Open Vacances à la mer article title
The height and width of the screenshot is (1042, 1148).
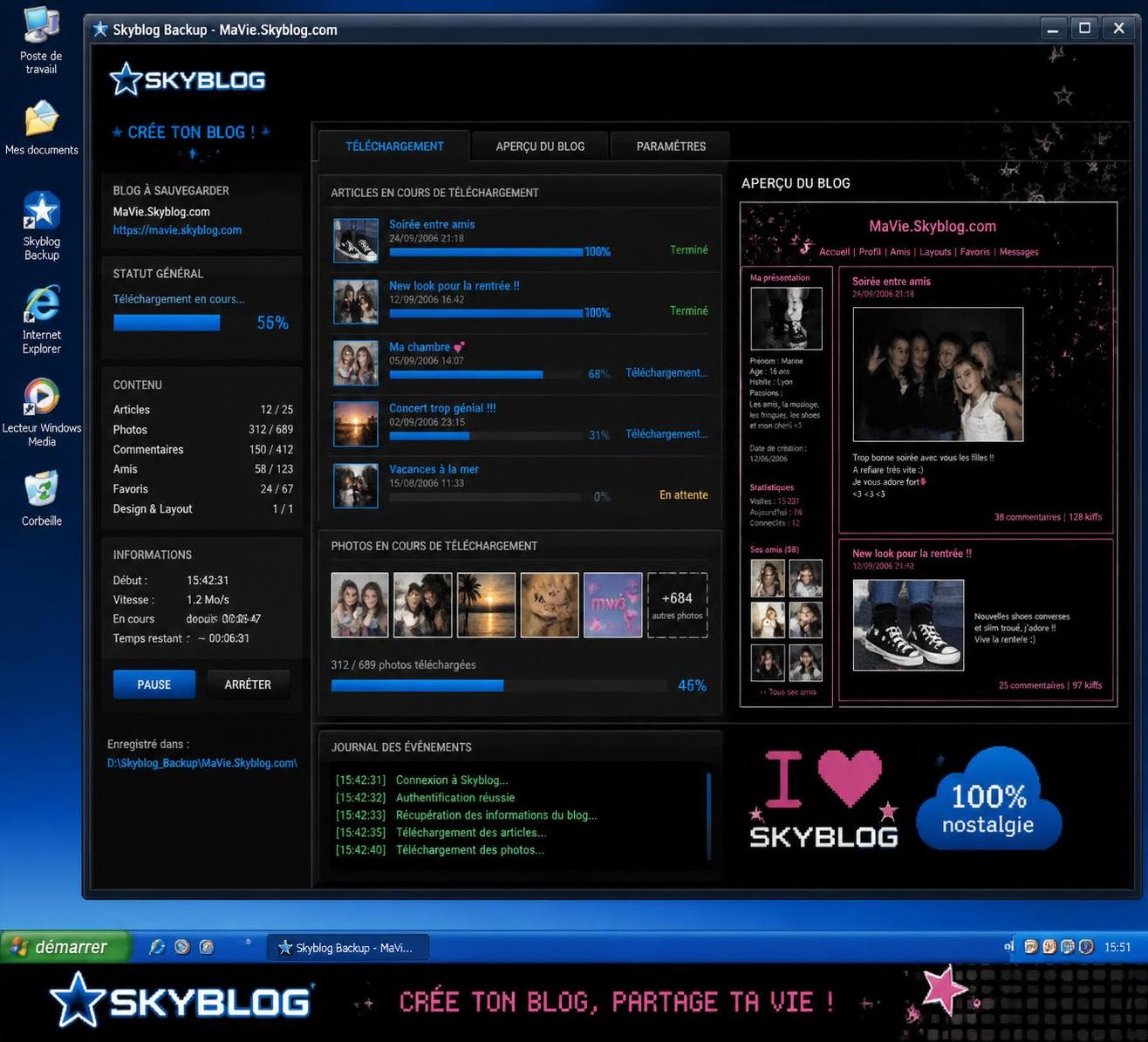point(434,469)
